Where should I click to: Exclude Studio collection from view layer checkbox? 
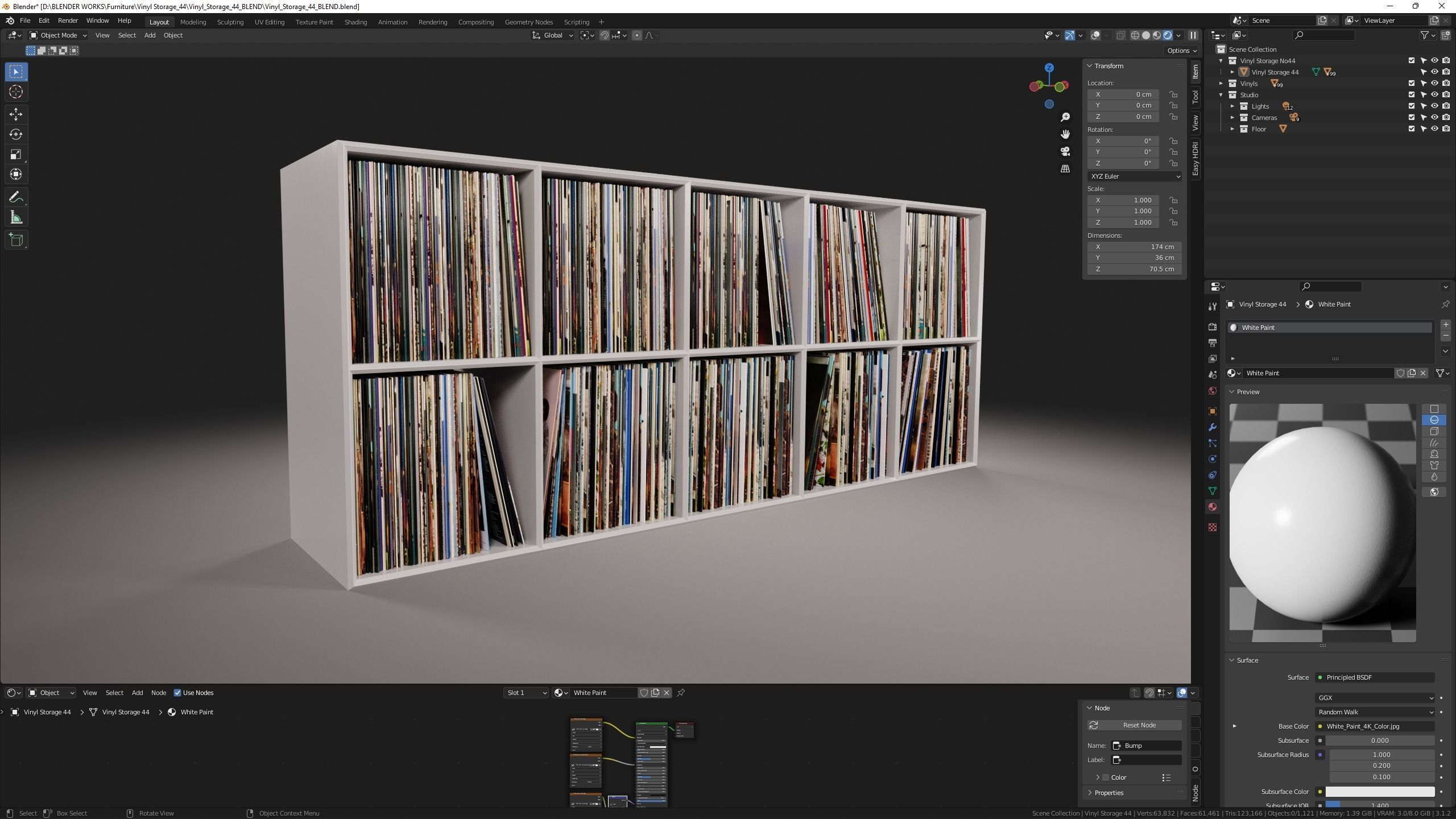1412,95
